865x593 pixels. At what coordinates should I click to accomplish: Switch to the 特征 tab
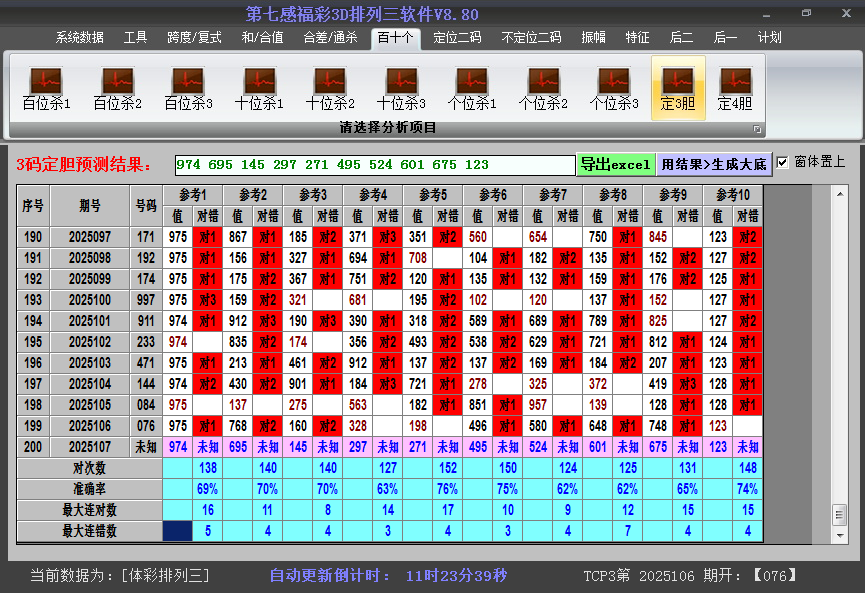click(637, 38)
